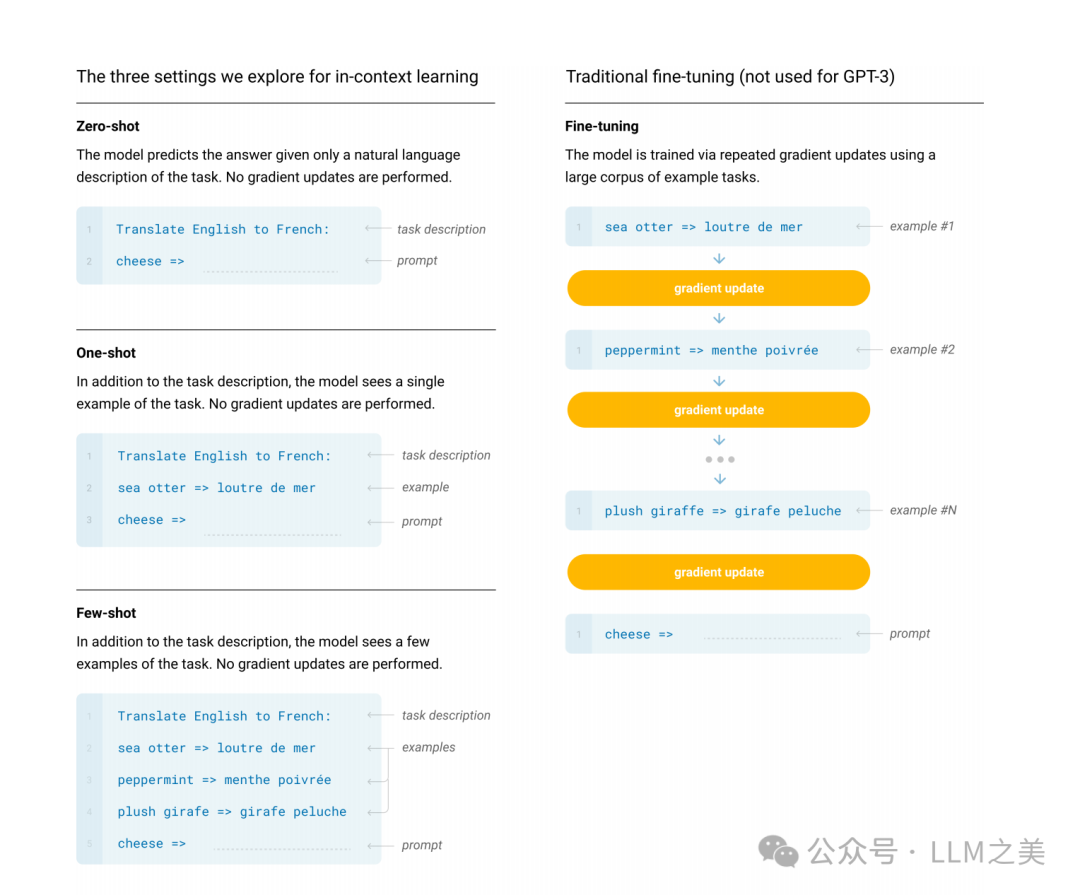Click the WeChat logo in the watermark
The height and width of the screenshot is (895, 1080).
(778, 851)
